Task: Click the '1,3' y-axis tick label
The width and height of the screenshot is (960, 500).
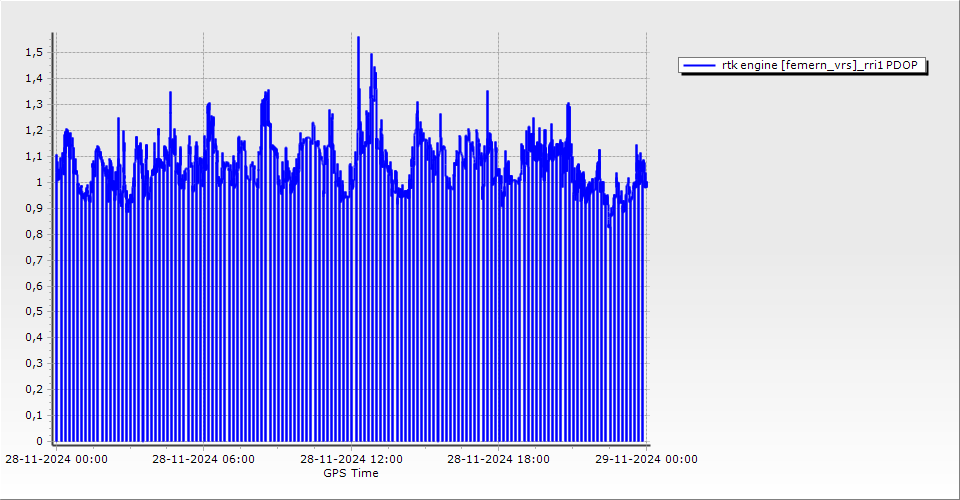Action: pyautogui.click(x=33, y=104)
